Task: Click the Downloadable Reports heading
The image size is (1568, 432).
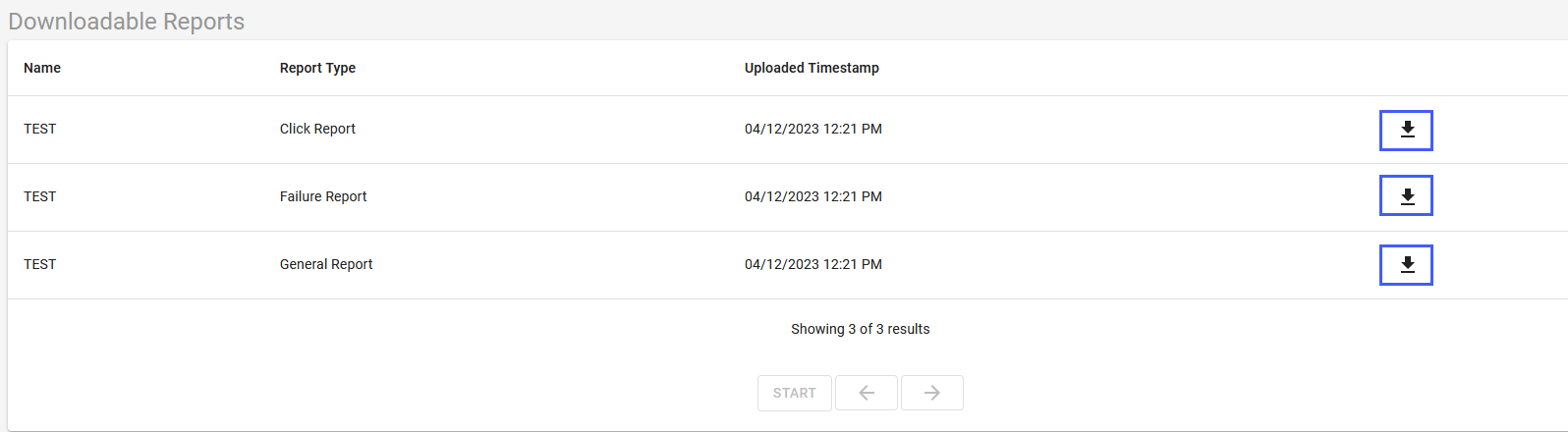Action: pyautogui.click(x=127, y=22)
